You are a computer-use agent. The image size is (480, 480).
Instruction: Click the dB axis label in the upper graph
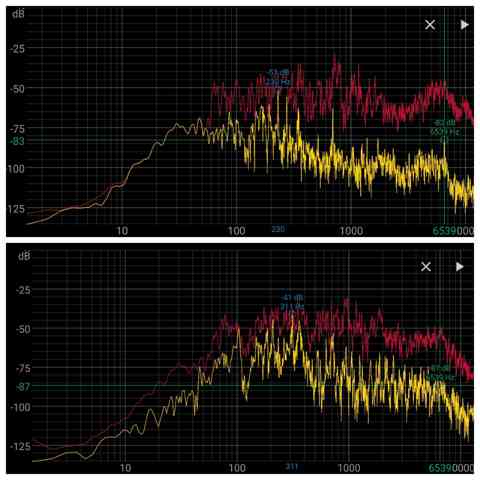coord(18,14)
